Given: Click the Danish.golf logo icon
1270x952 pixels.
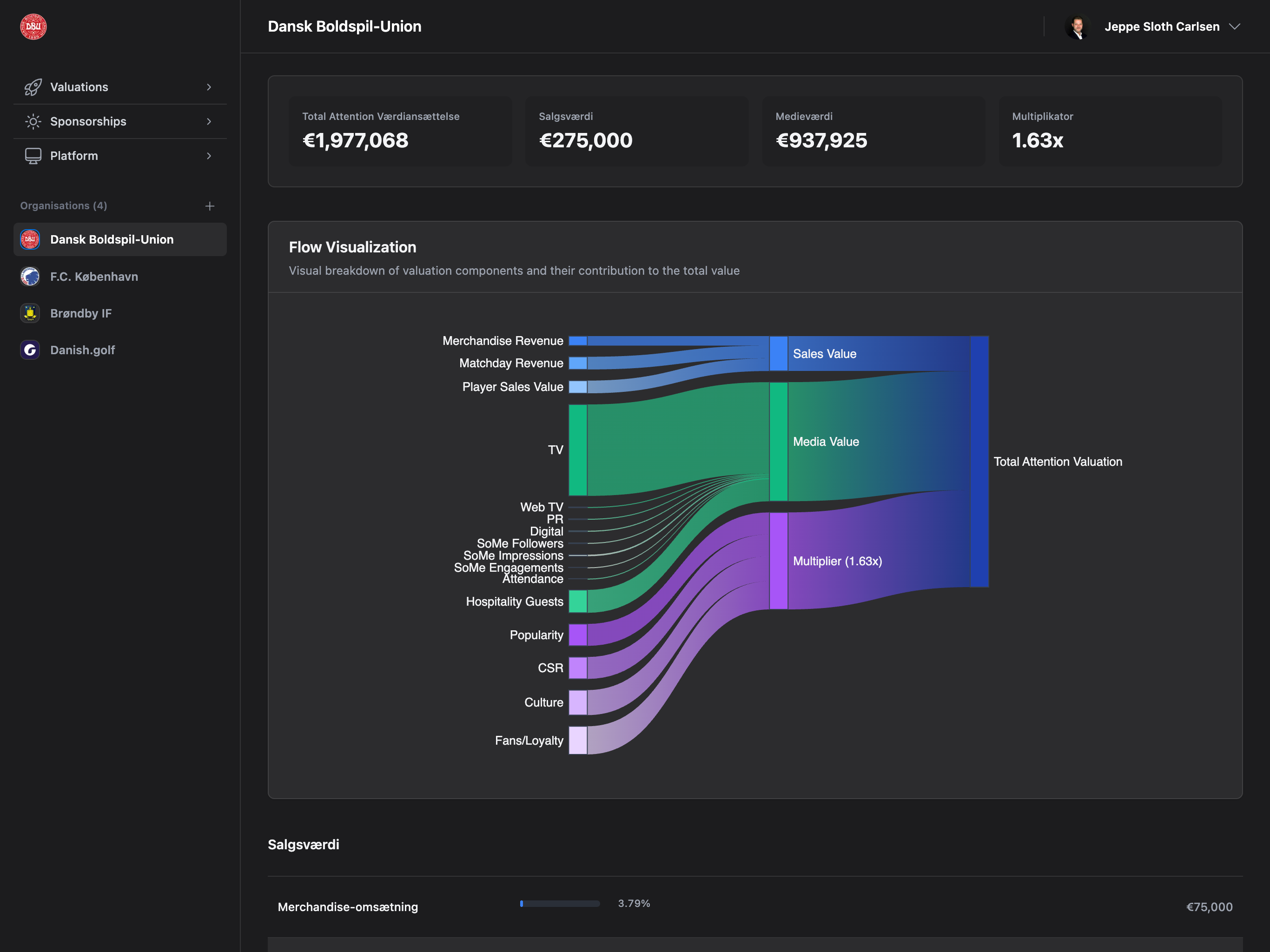Looking at the screenshot, I should pos(30,350).
